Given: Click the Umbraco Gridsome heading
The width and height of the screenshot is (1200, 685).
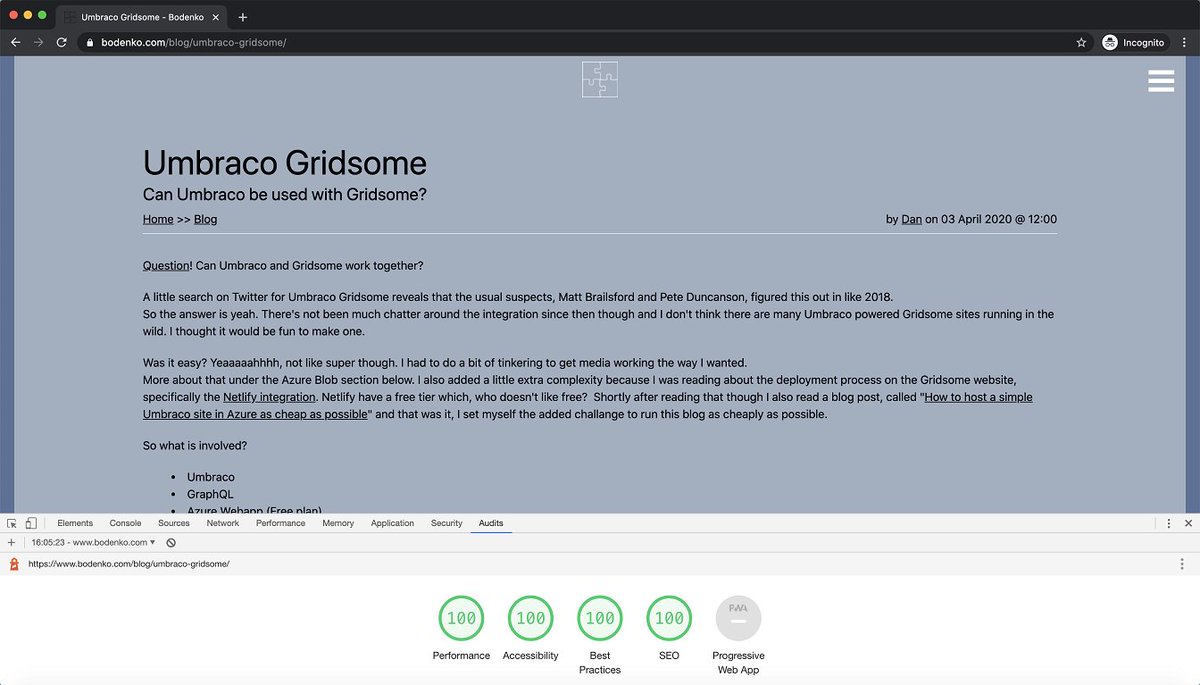Looking at the screenshot, I should click(x=285, y=163).
